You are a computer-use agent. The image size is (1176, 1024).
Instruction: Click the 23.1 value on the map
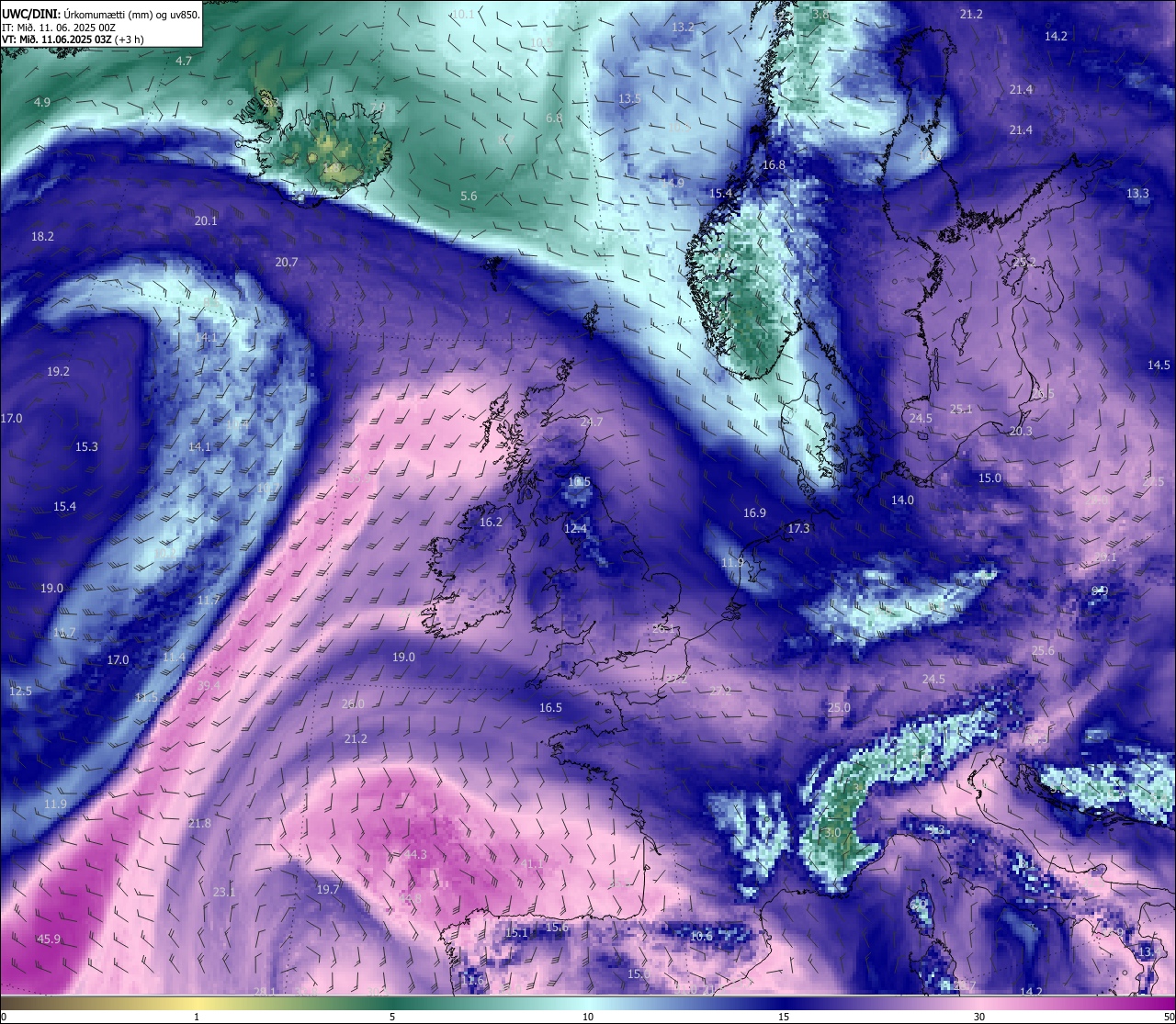coord(224,892)
